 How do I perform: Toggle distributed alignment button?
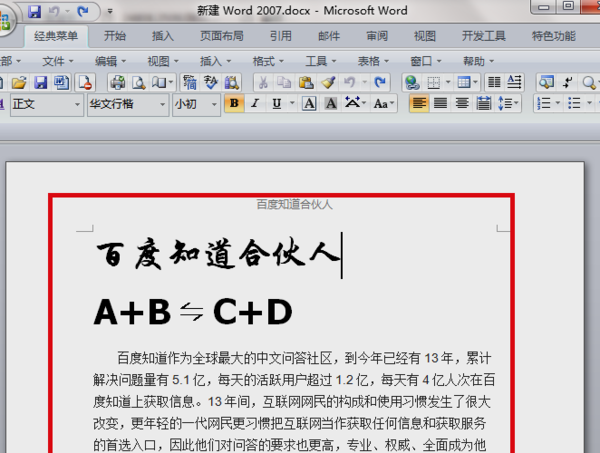(x=484, y=103)
